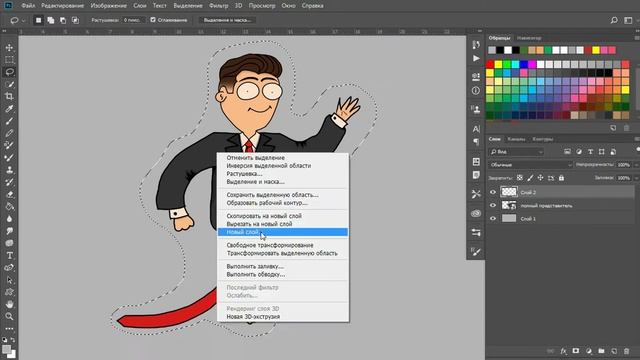Open the Info panel icon
Viewport: 640px width, 360px height.
(476, 91)
